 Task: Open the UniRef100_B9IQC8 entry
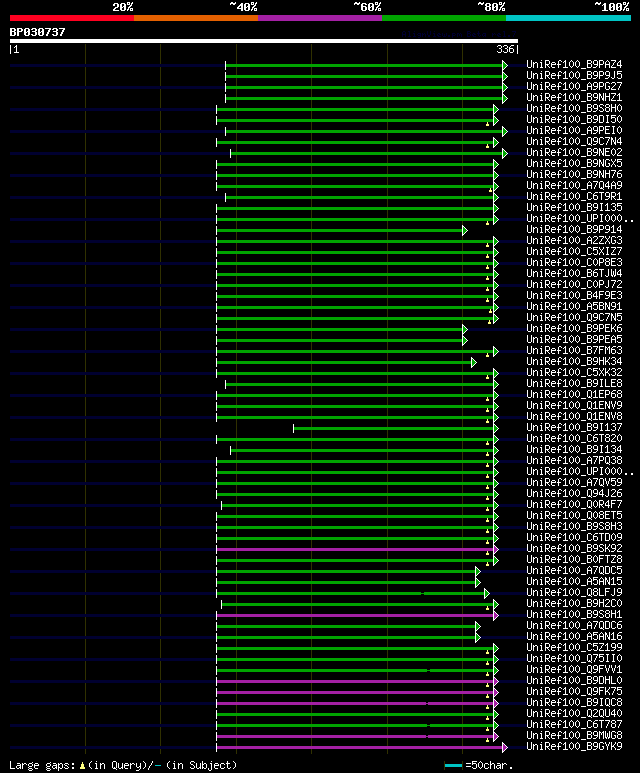(x=574, y=703)
